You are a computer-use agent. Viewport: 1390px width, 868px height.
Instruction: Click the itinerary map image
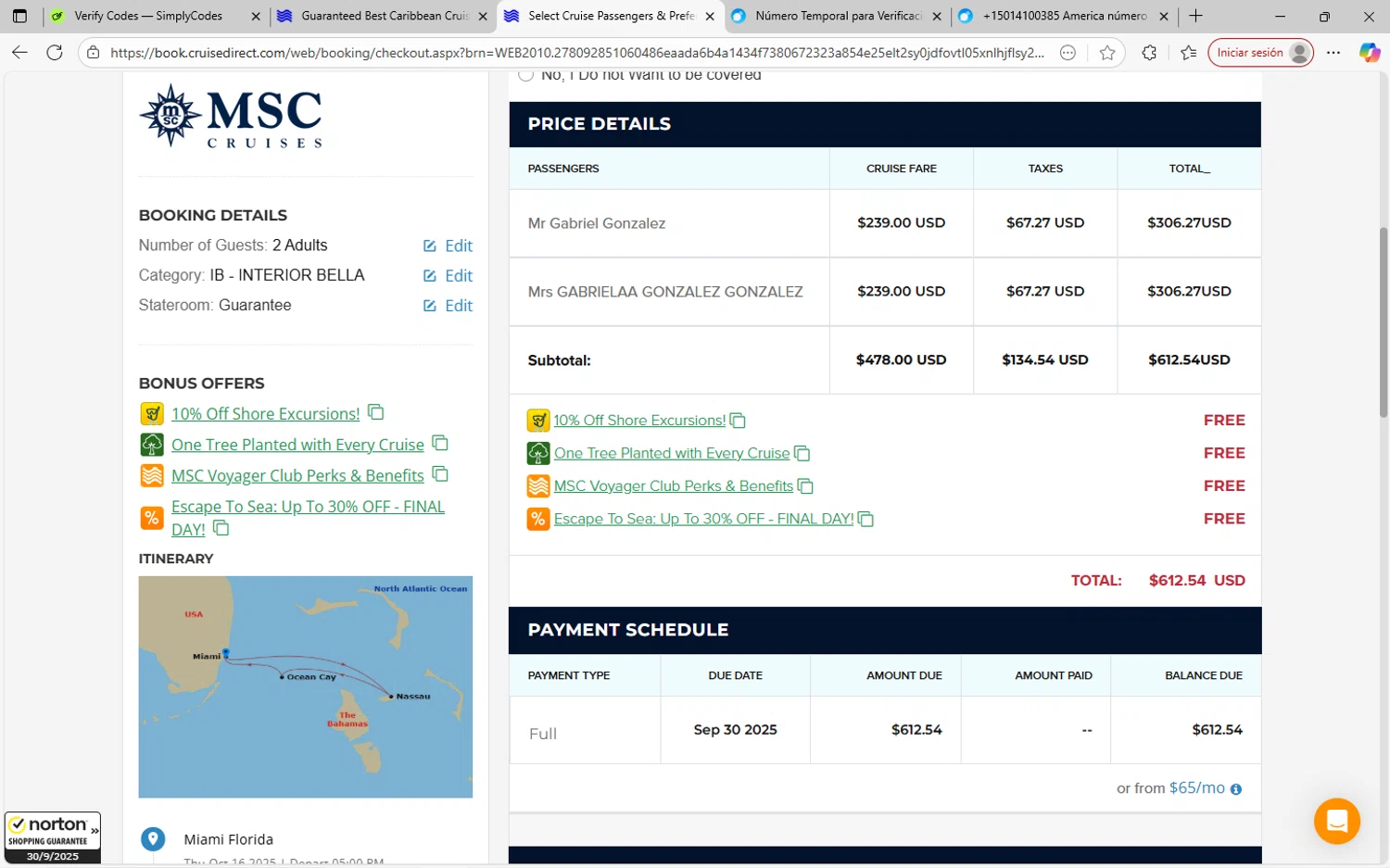click(x=306, y=686)
